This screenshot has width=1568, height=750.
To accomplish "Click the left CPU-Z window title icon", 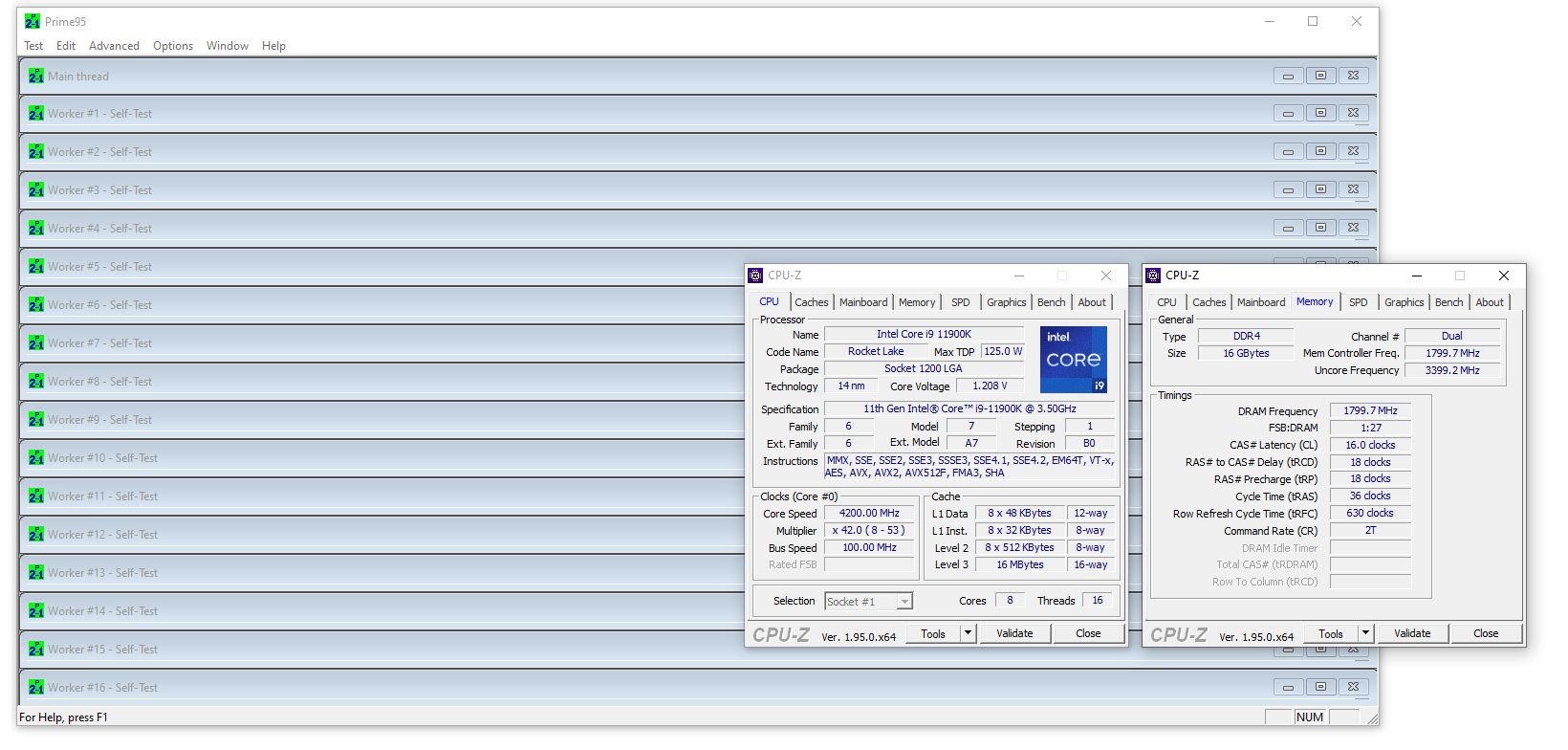I will [755, 276].
